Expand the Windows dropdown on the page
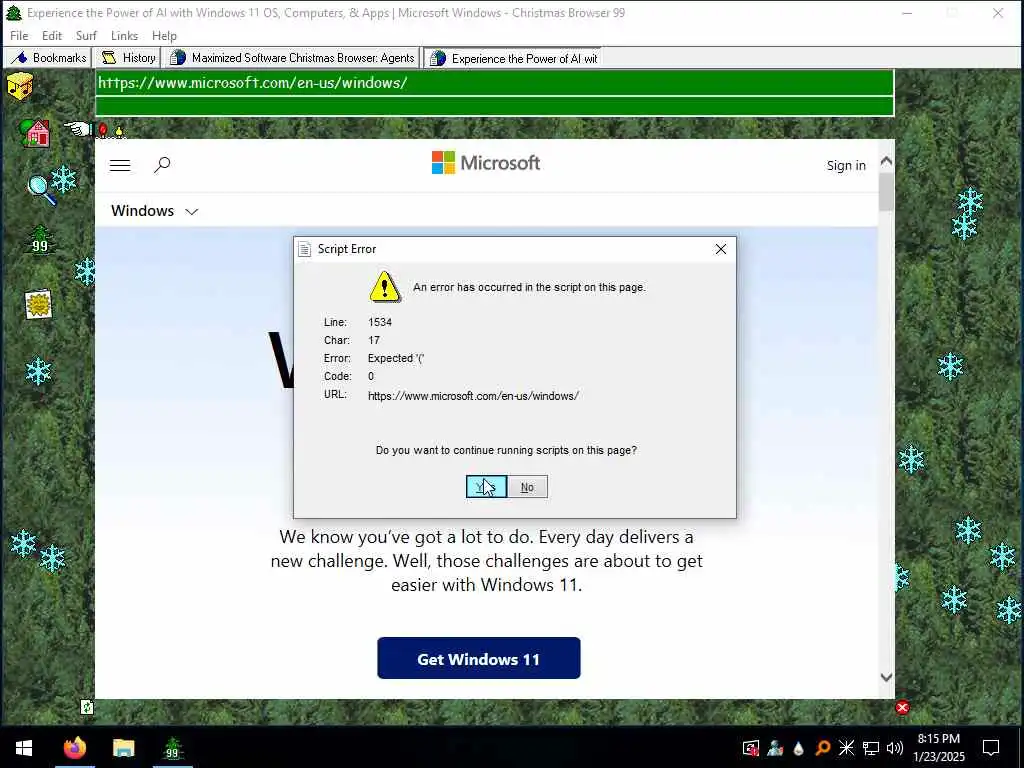This screenshot has height=768, width=1024. pyautogui.click(x=154, y=211)
